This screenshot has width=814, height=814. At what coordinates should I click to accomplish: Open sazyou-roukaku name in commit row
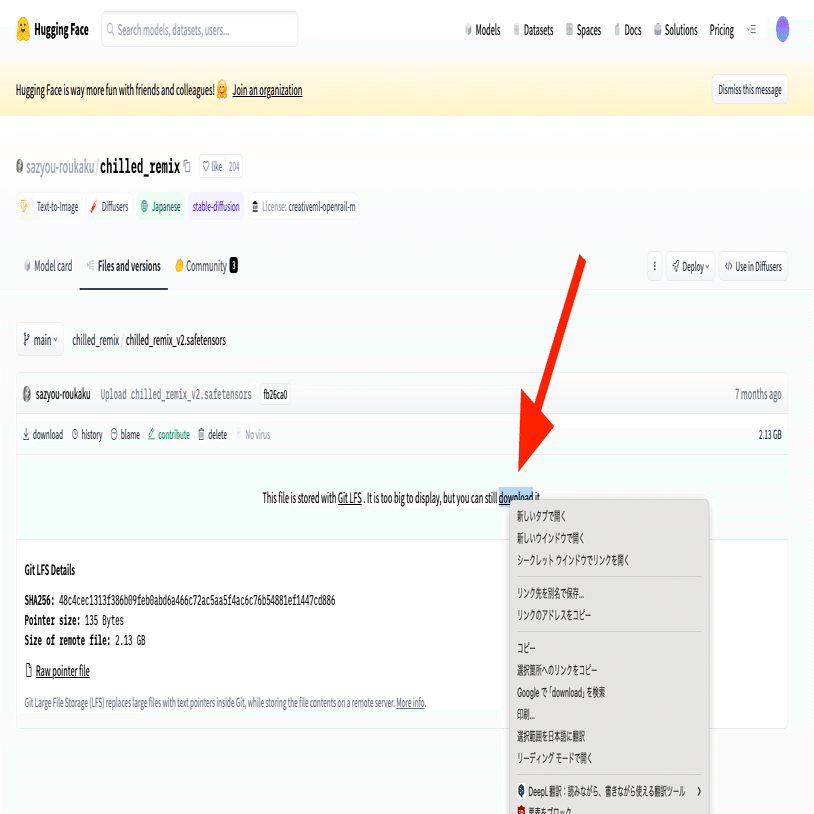[63, 394]
